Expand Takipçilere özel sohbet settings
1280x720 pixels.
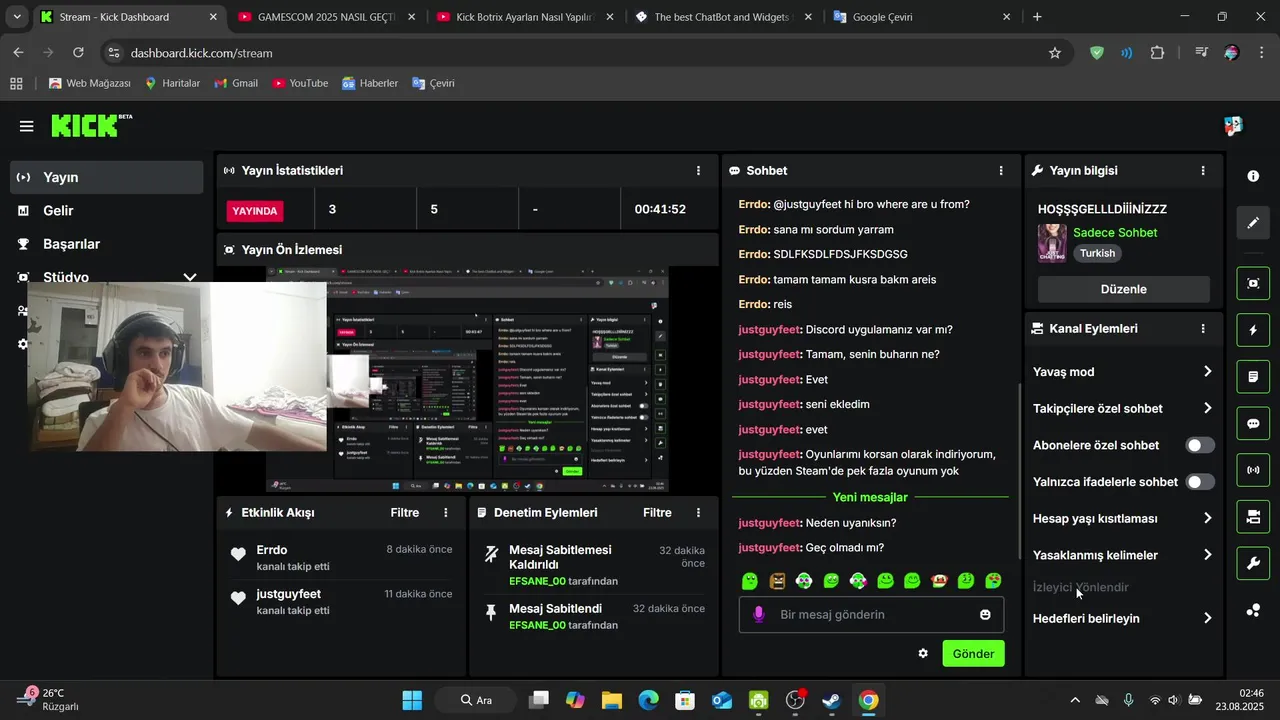pyautogui.click(x=1124, y=408)
